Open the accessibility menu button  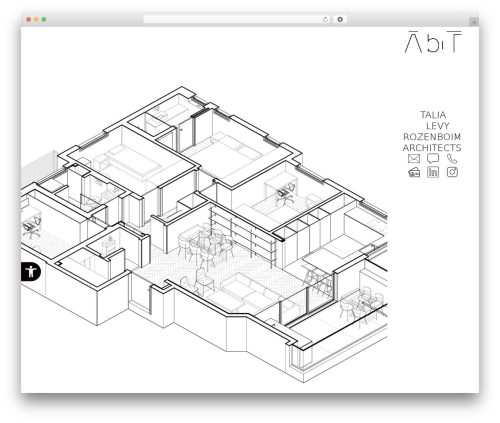31,271
